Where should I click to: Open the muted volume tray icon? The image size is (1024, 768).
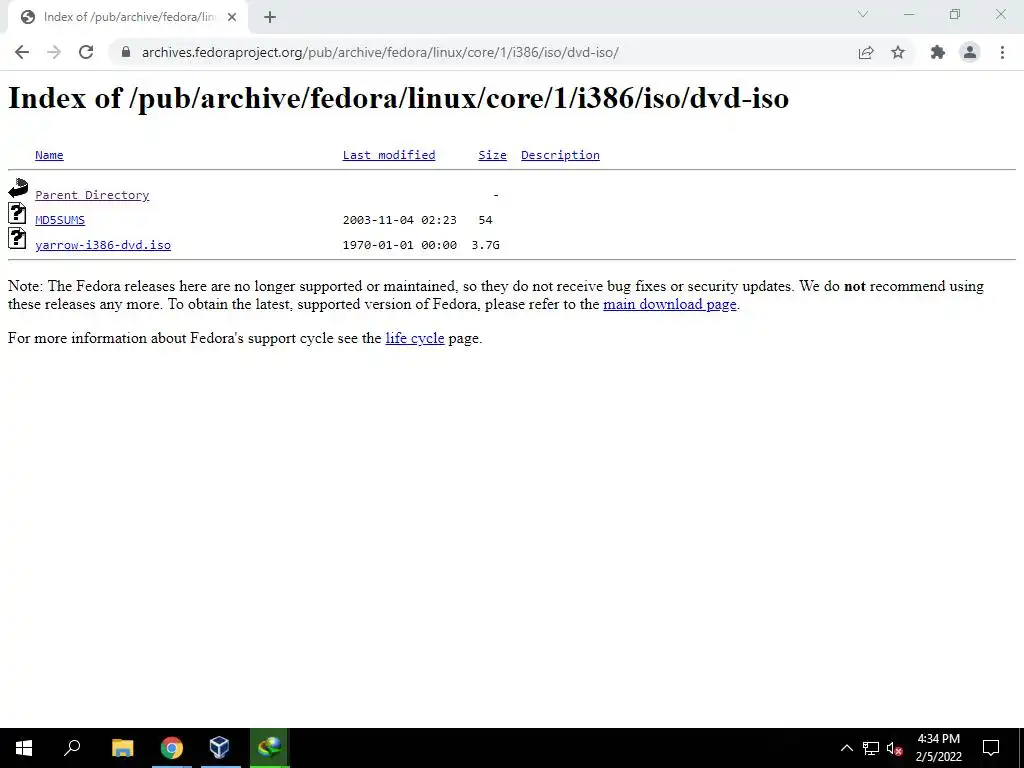coord(894,748)
